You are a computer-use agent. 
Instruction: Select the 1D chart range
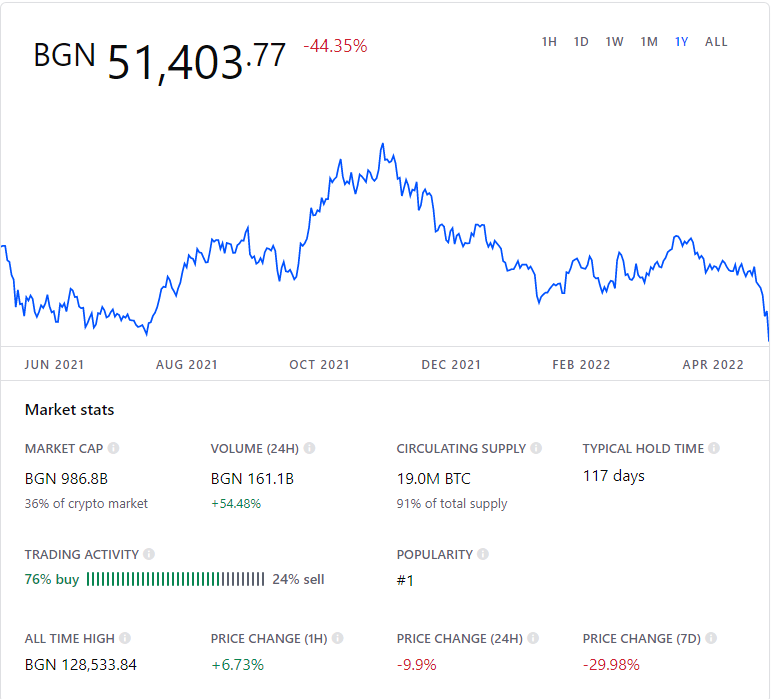coord(581,42)
